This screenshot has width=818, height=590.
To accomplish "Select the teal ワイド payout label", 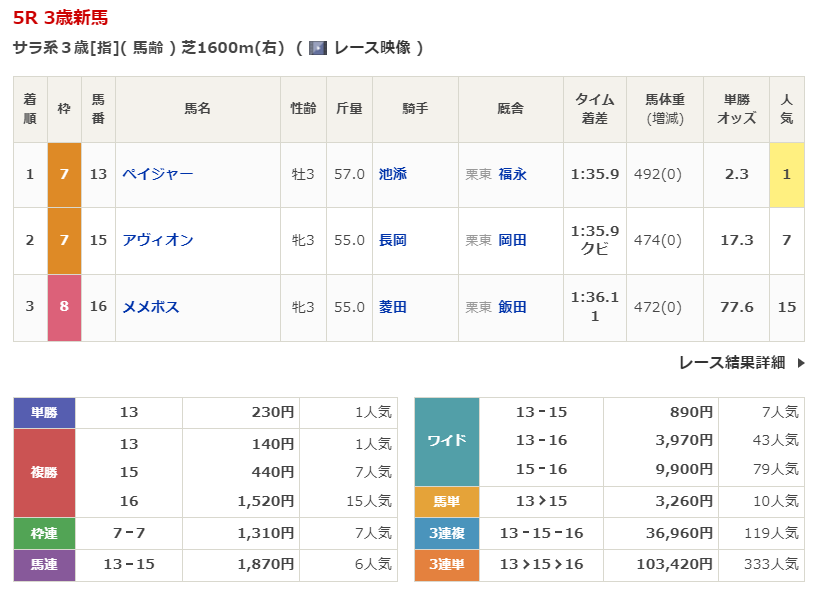I will 447,441.
